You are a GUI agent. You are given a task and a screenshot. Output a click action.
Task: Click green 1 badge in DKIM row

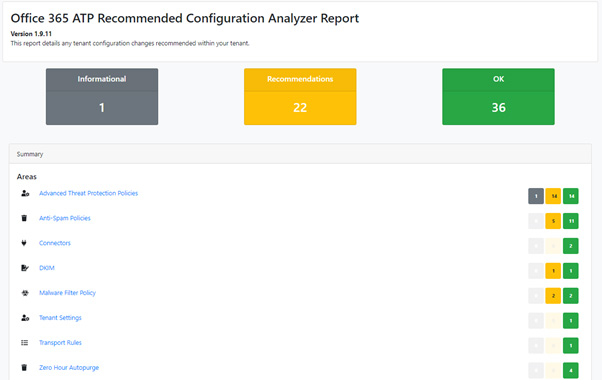(571, 271)
